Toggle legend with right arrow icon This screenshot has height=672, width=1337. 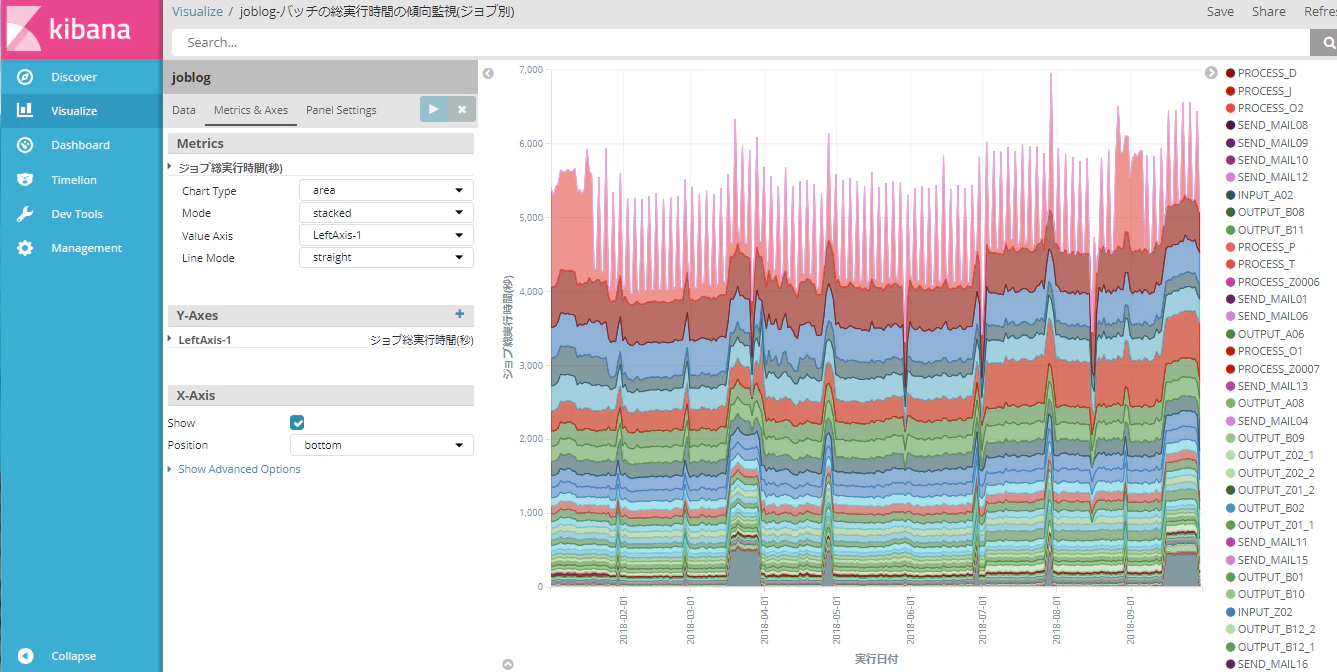pos(1211,73)
